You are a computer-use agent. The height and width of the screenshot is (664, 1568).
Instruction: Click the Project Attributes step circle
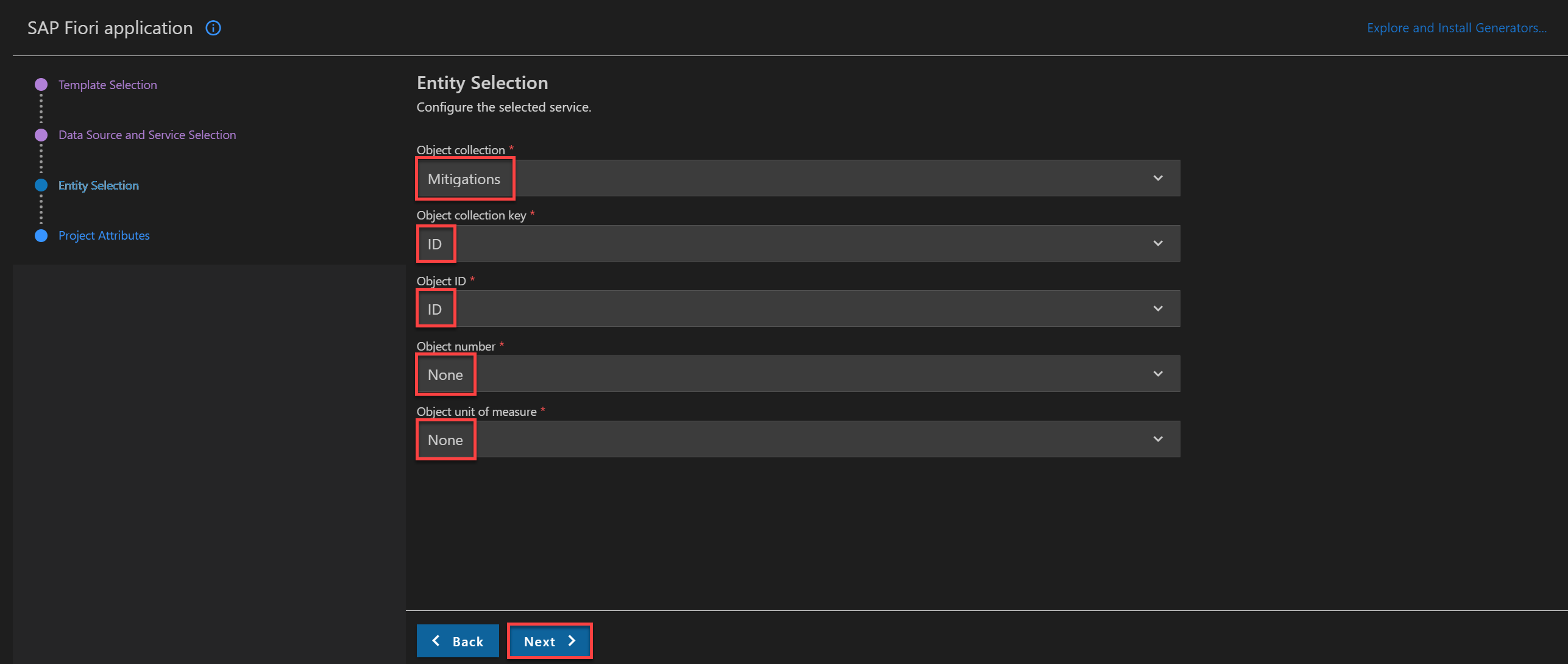click(x=41, y=235)
